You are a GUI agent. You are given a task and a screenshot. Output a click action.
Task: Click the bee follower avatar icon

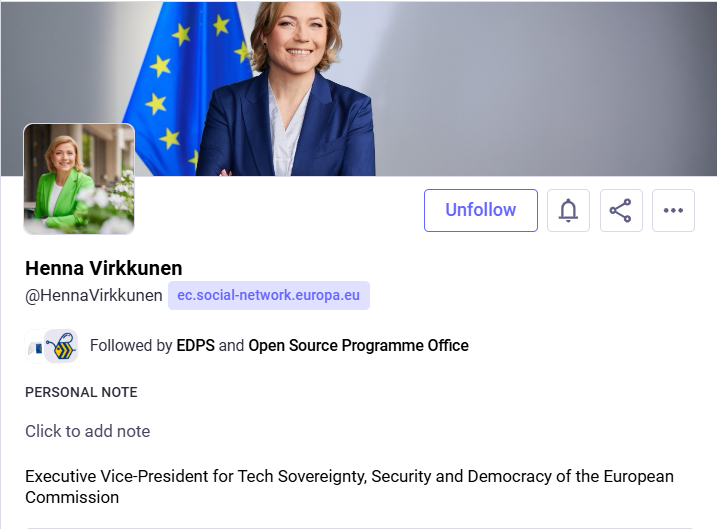pos(62,346)
